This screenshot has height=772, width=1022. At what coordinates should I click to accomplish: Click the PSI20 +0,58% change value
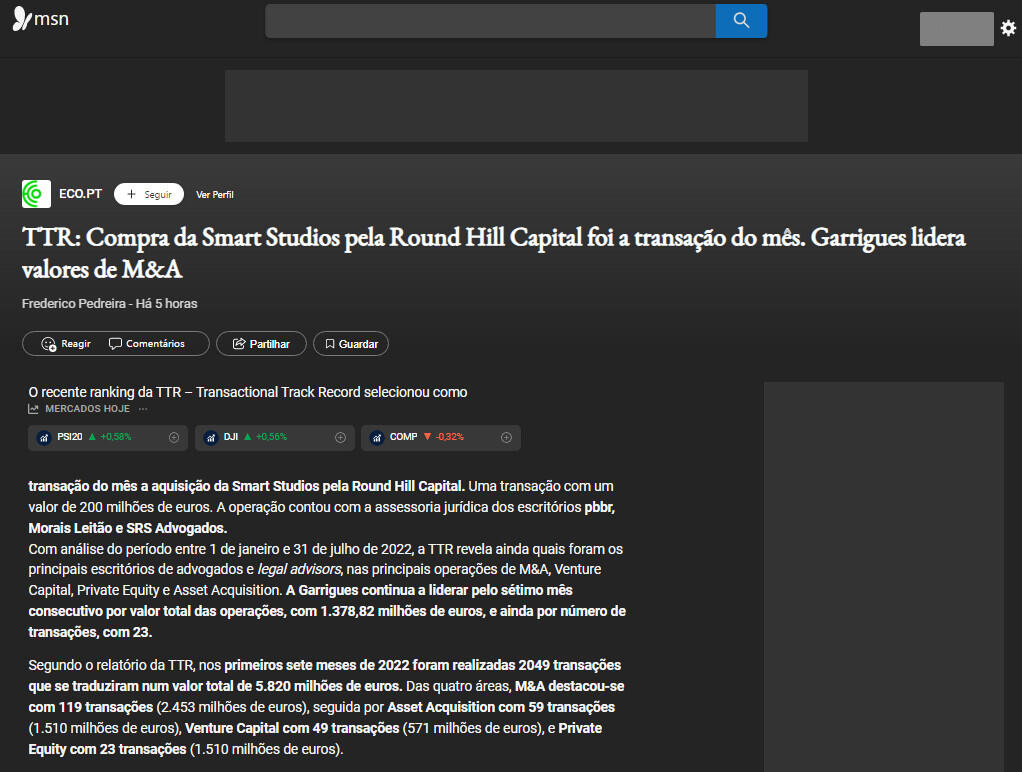coord(115,437)
